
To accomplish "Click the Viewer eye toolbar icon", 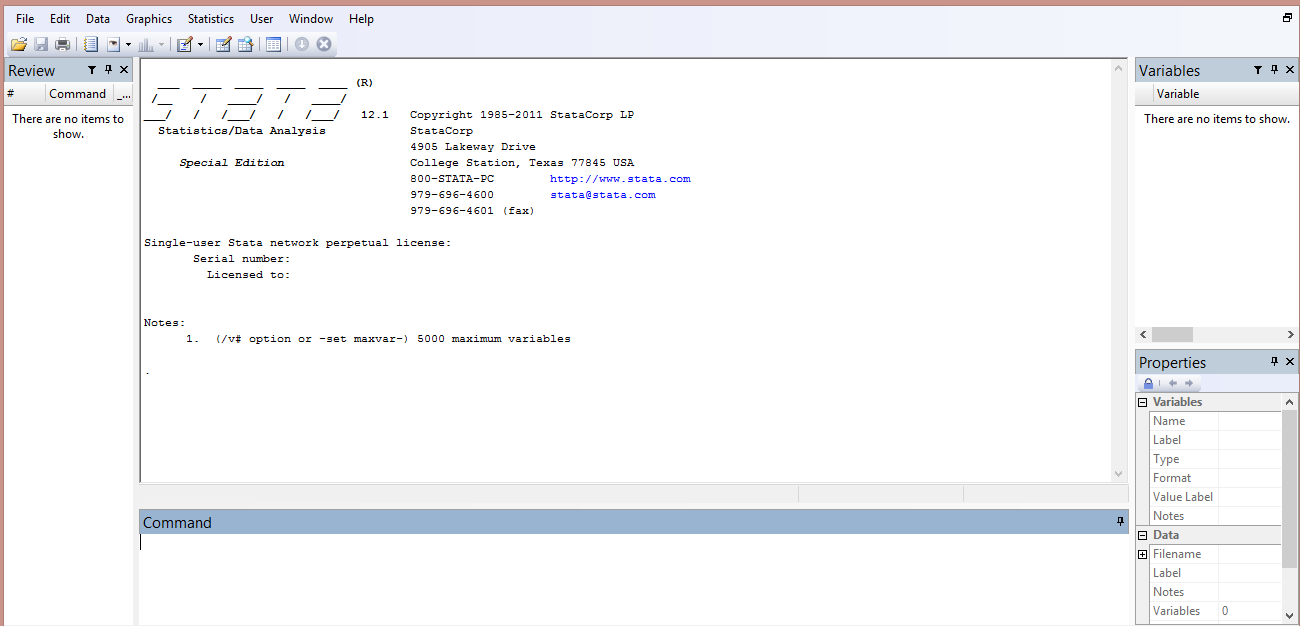I will click(113, 44).
